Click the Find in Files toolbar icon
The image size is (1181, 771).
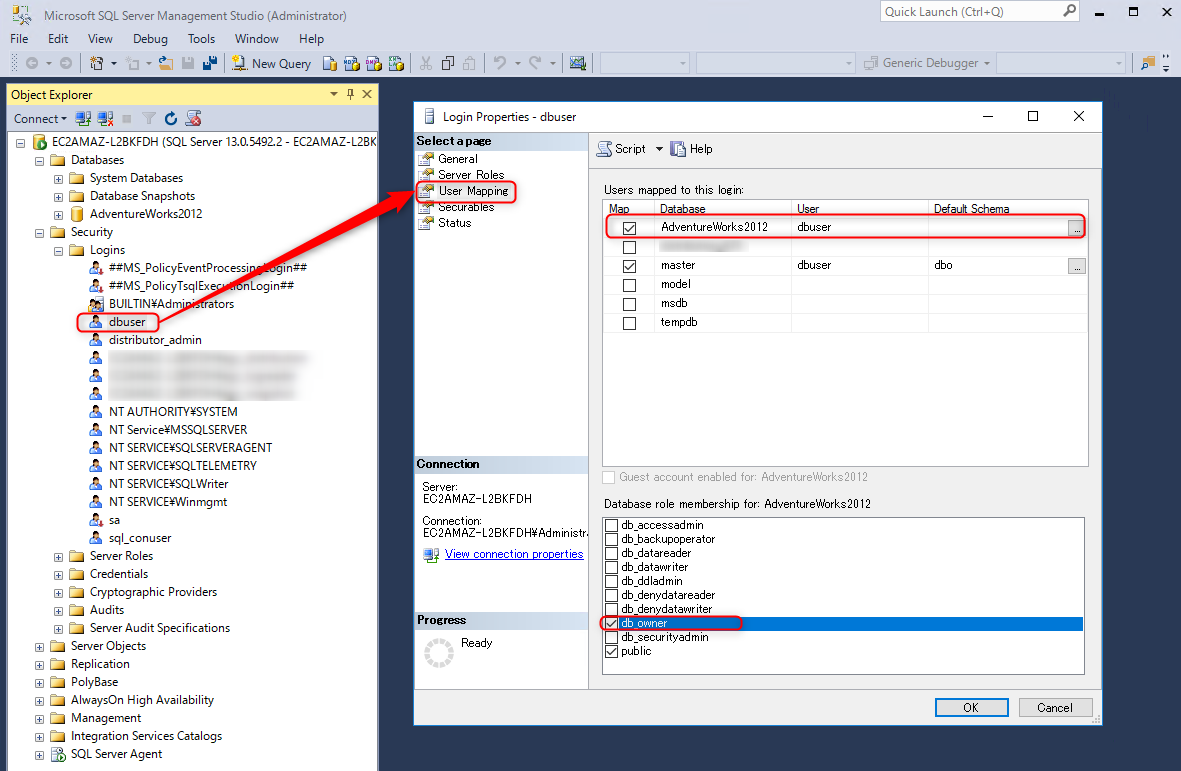click(1148, 63)
